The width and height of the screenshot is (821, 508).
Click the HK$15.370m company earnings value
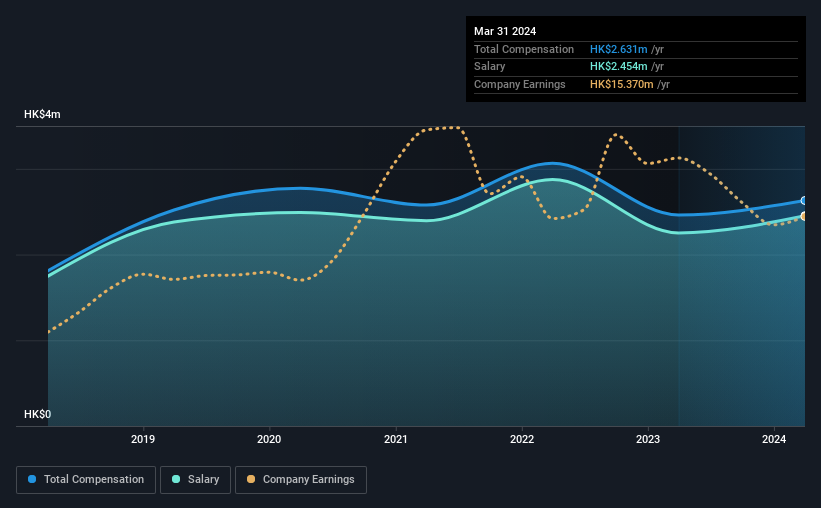[x=622, y=84]
